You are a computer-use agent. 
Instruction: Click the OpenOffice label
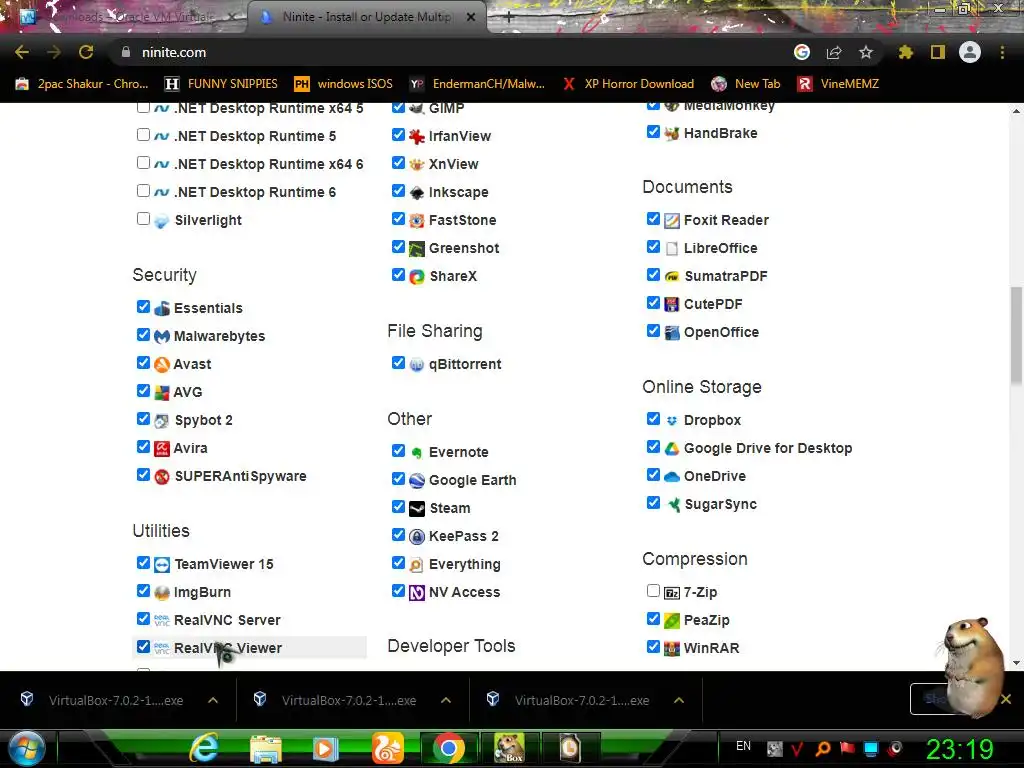pyautogui.click(x=721, y=332)
